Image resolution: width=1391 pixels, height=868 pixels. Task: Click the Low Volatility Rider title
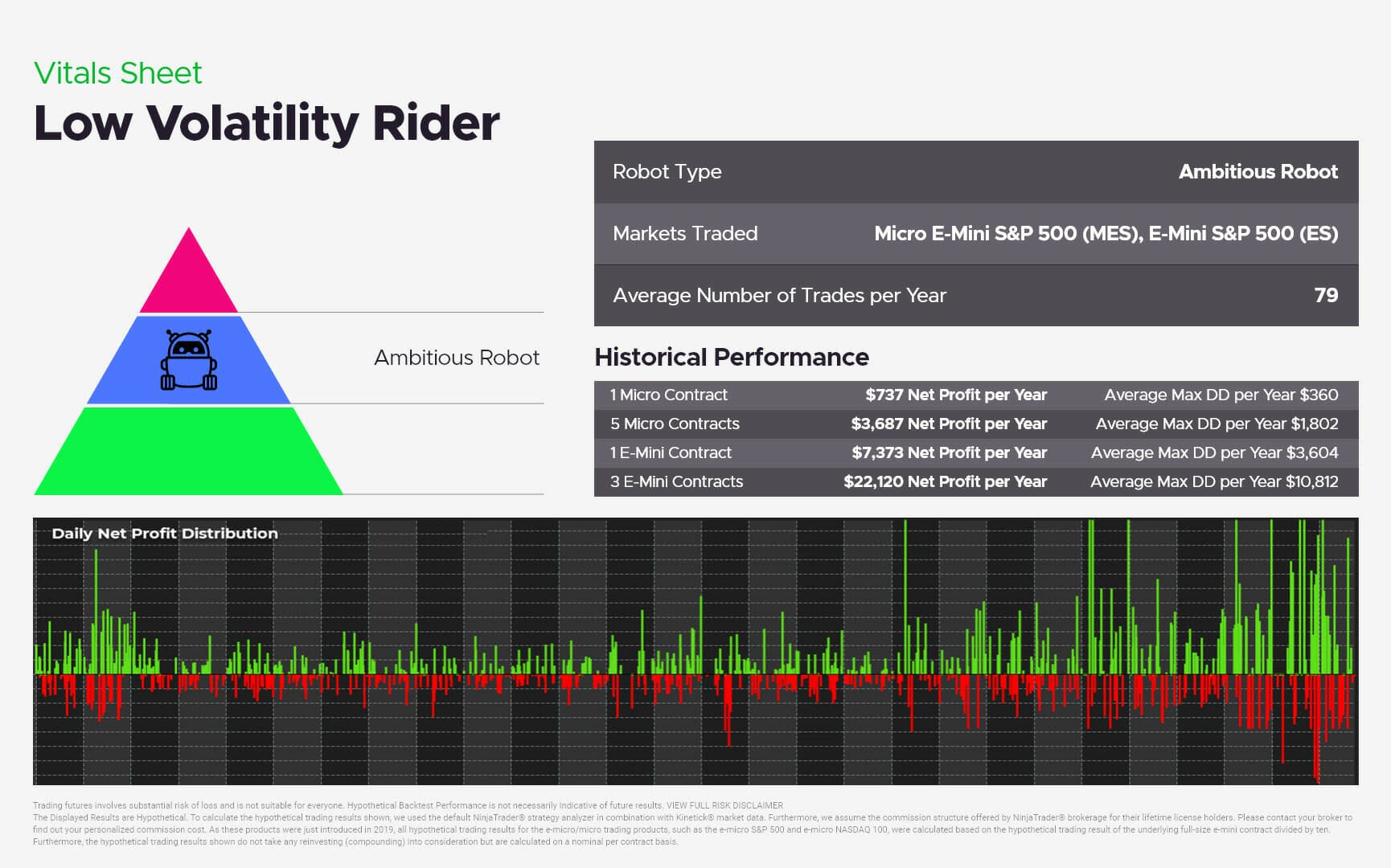click(x=265, y=122)
